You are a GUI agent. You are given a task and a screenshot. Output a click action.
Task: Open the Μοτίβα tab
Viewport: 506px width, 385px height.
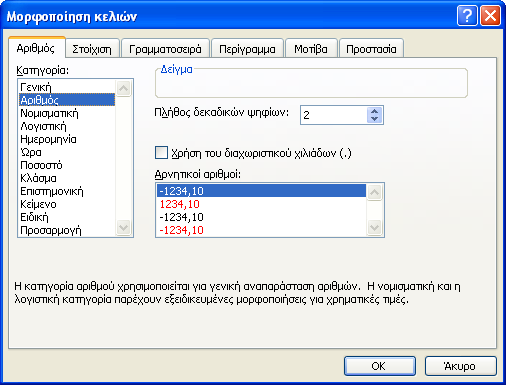311,49
